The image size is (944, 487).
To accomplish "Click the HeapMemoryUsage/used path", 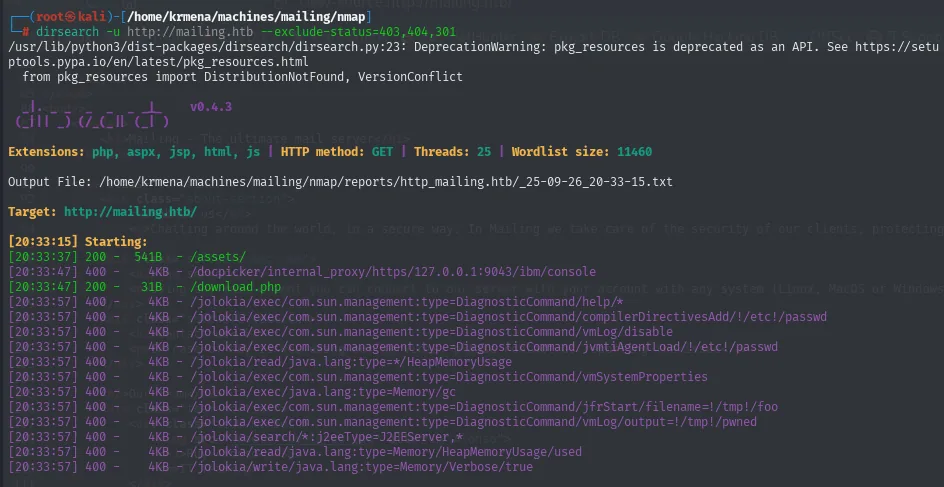I will [386, 451].
